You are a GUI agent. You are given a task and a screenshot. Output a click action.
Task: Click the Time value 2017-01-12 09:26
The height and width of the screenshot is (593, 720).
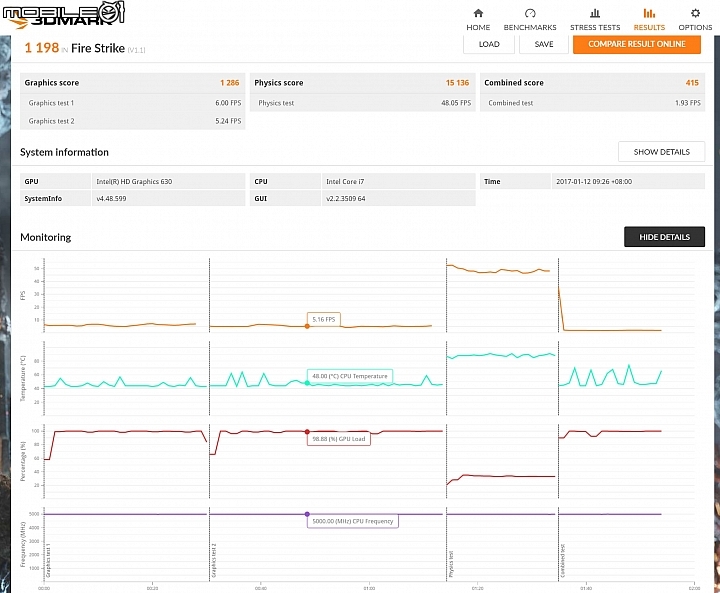point(594,181)
